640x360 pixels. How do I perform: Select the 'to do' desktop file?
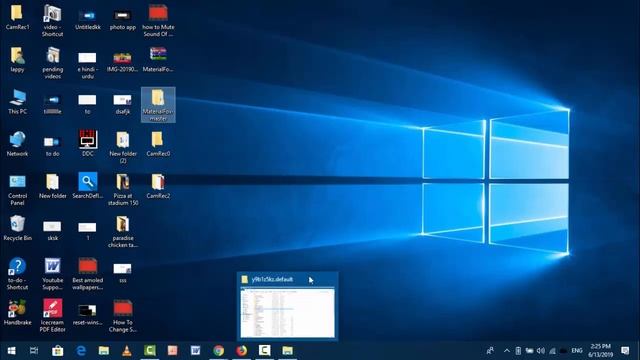pos(52,146)
